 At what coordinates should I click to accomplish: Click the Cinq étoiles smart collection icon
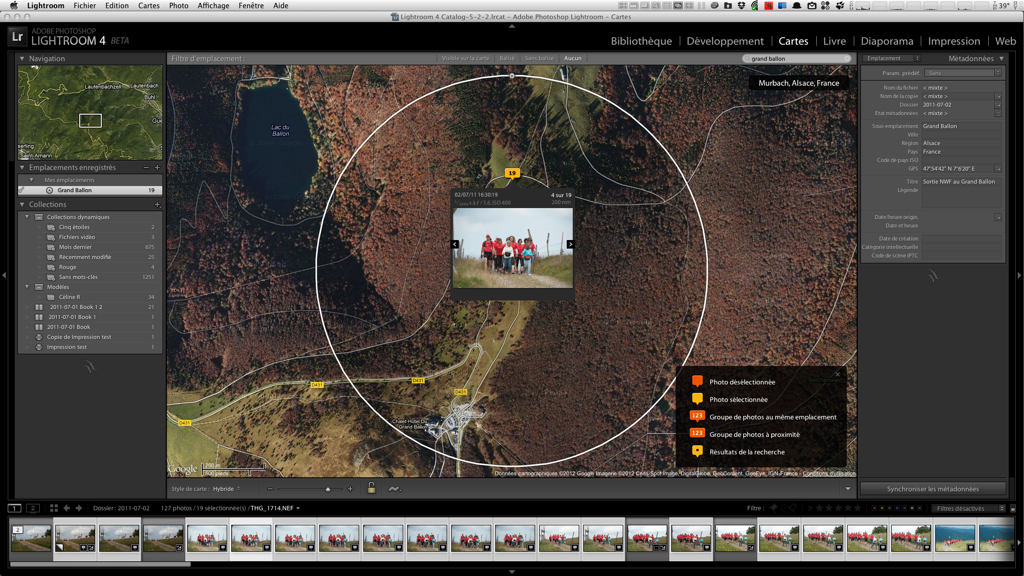51,227
